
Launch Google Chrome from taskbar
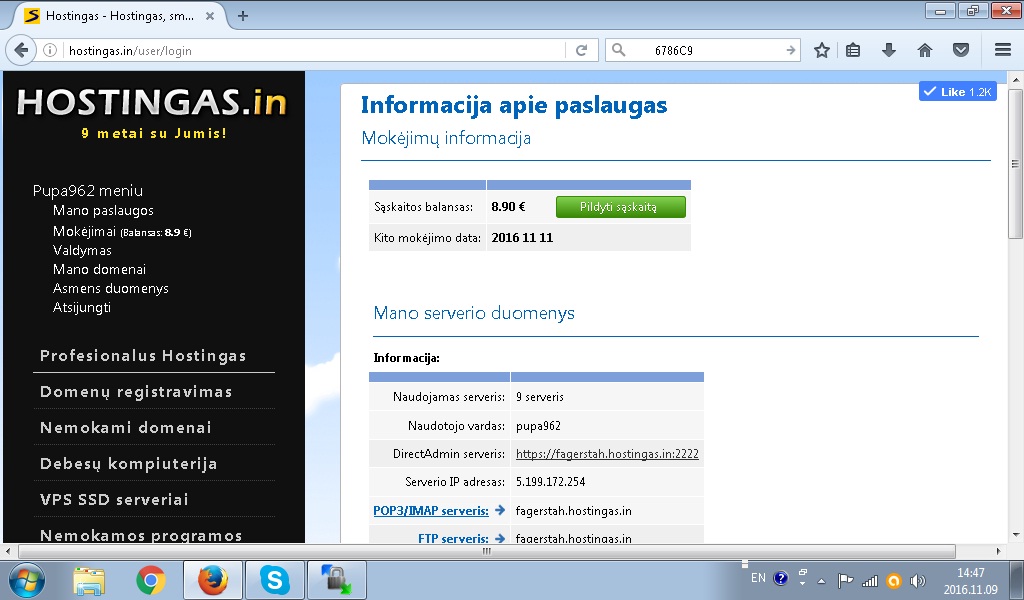coord(151,580)
